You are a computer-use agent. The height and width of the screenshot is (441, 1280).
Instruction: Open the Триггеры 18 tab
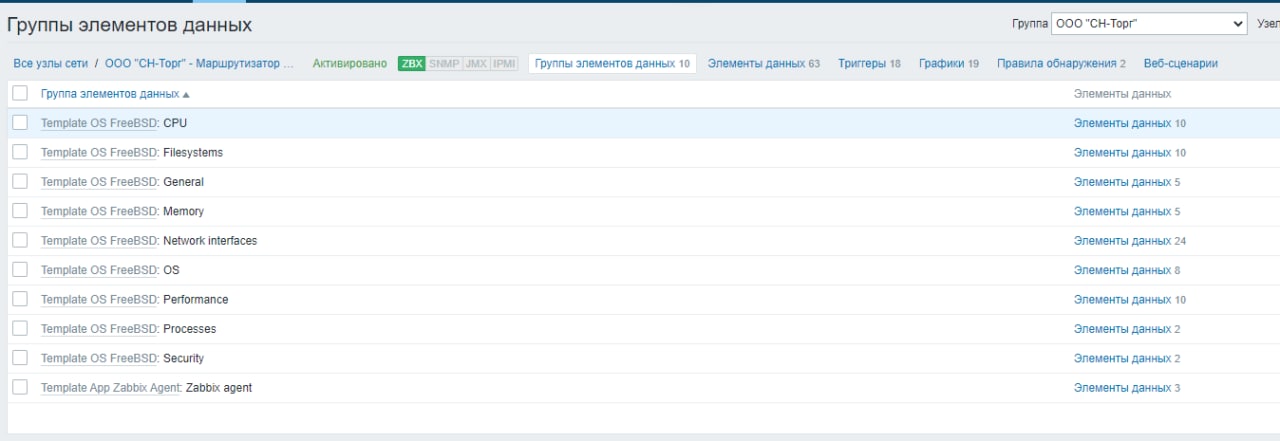(x=869, y=63)
